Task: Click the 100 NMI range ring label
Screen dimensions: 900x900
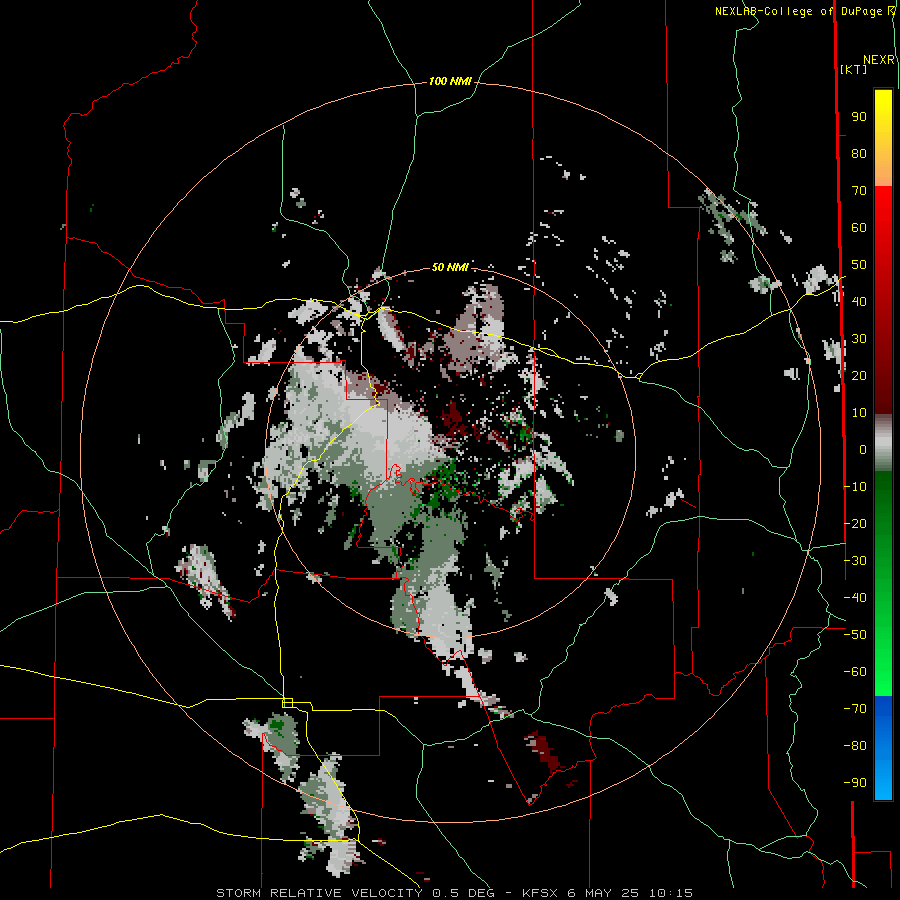Action: [x=449, y=82]
